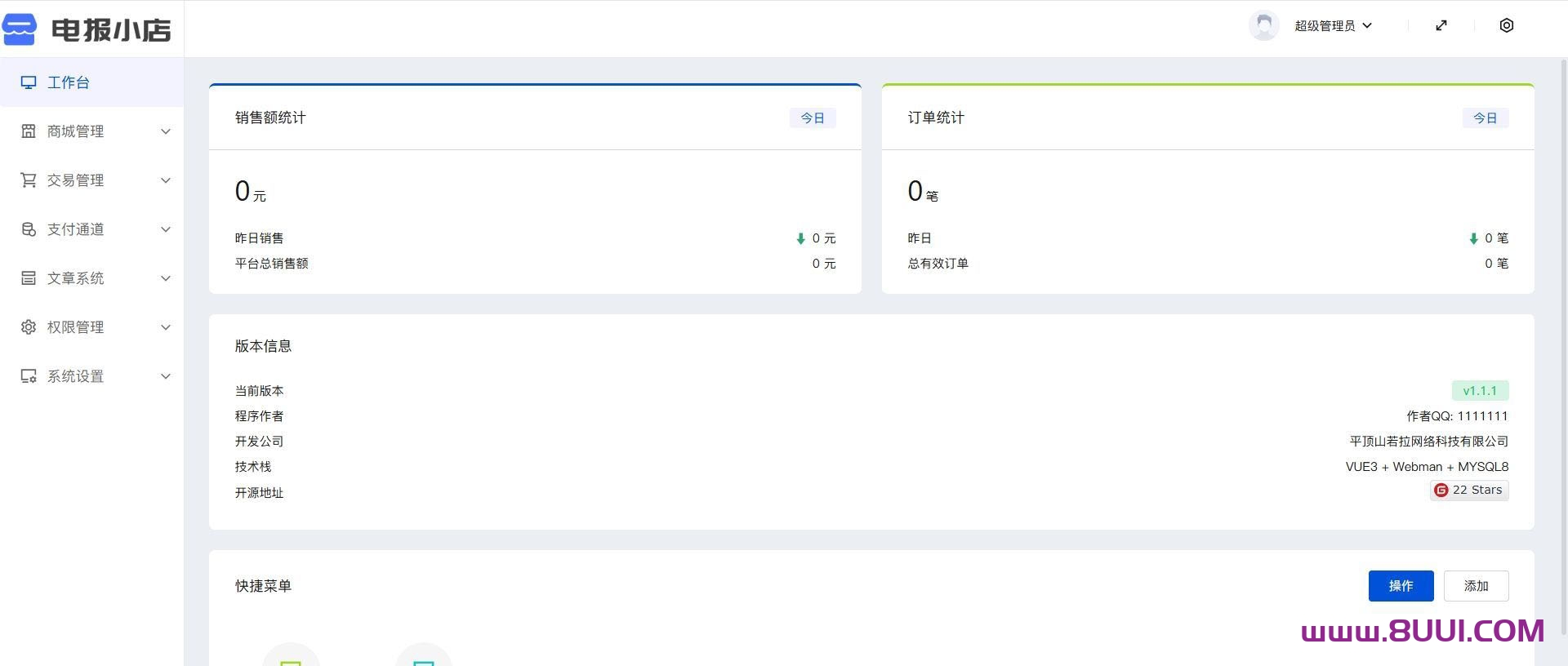Expand the 商城管理 chevron
1568x666 pixels.
(x=166, y=131)
